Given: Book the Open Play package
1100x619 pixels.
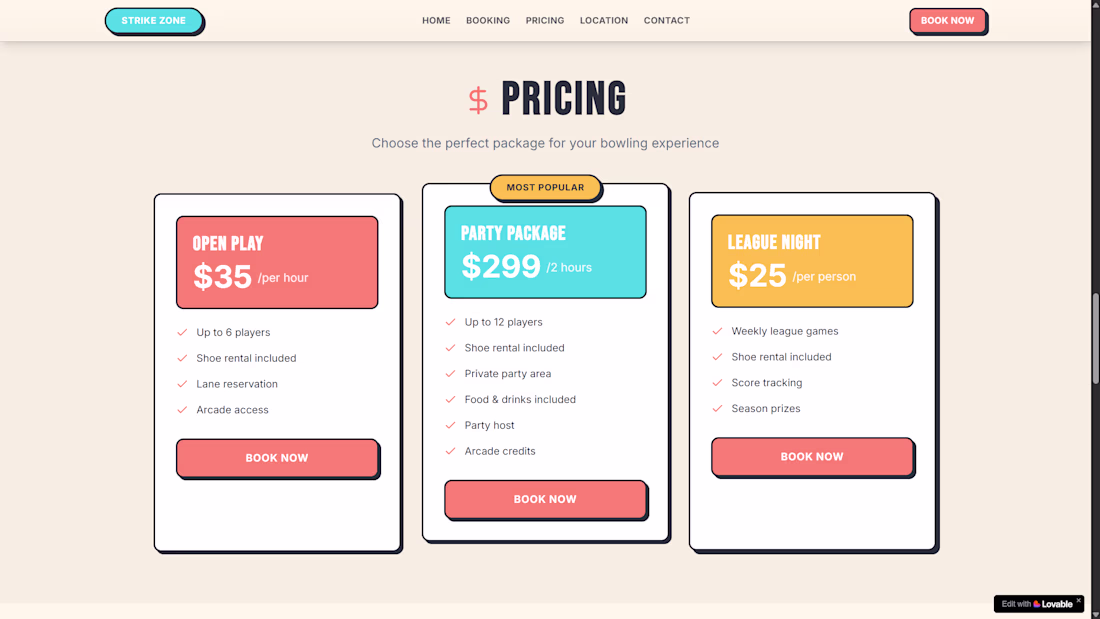Looking at the screenshot, I should tap(277, 458).
